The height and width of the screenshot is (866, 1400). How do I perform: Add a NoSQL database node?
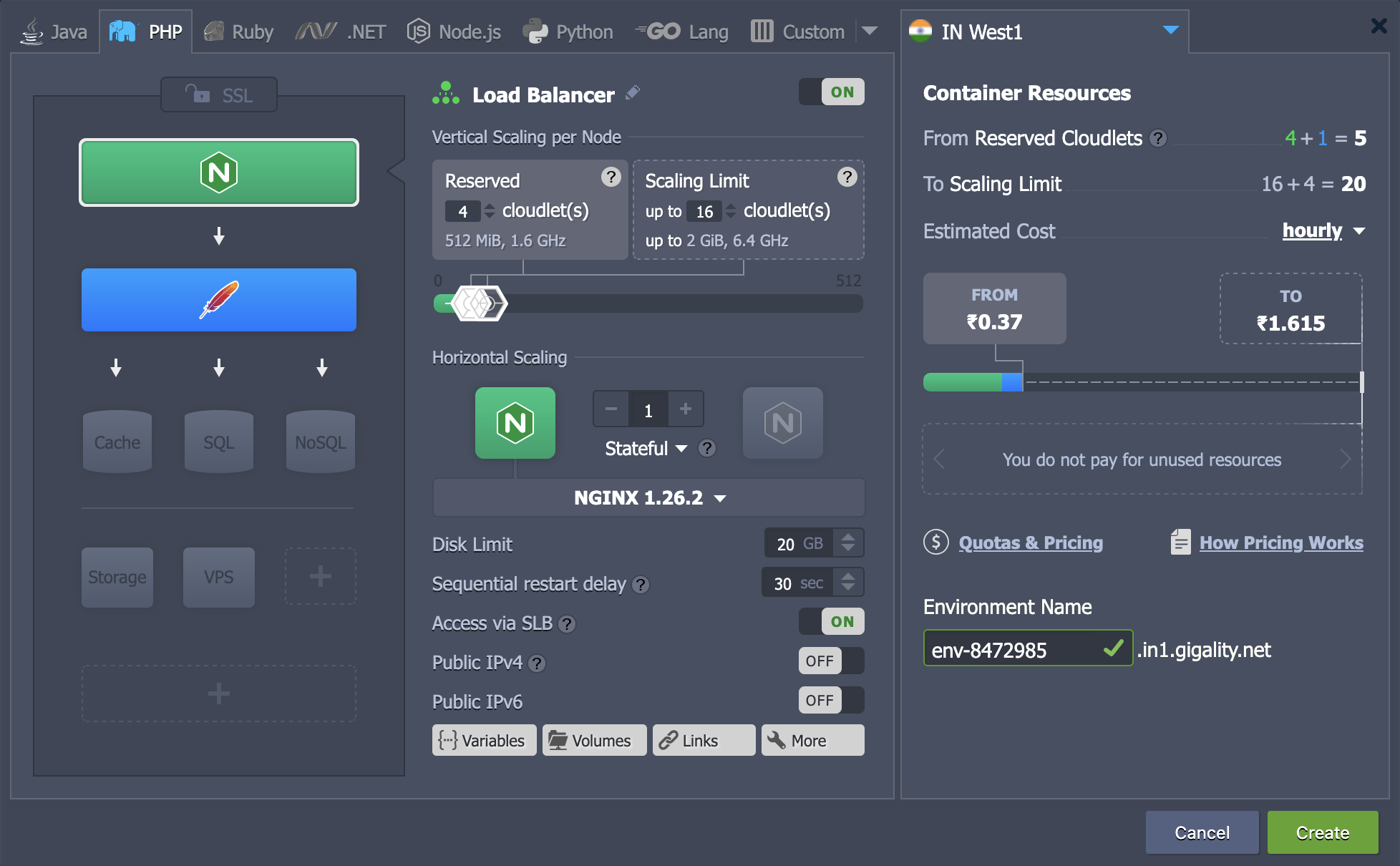tap(321, 442)
